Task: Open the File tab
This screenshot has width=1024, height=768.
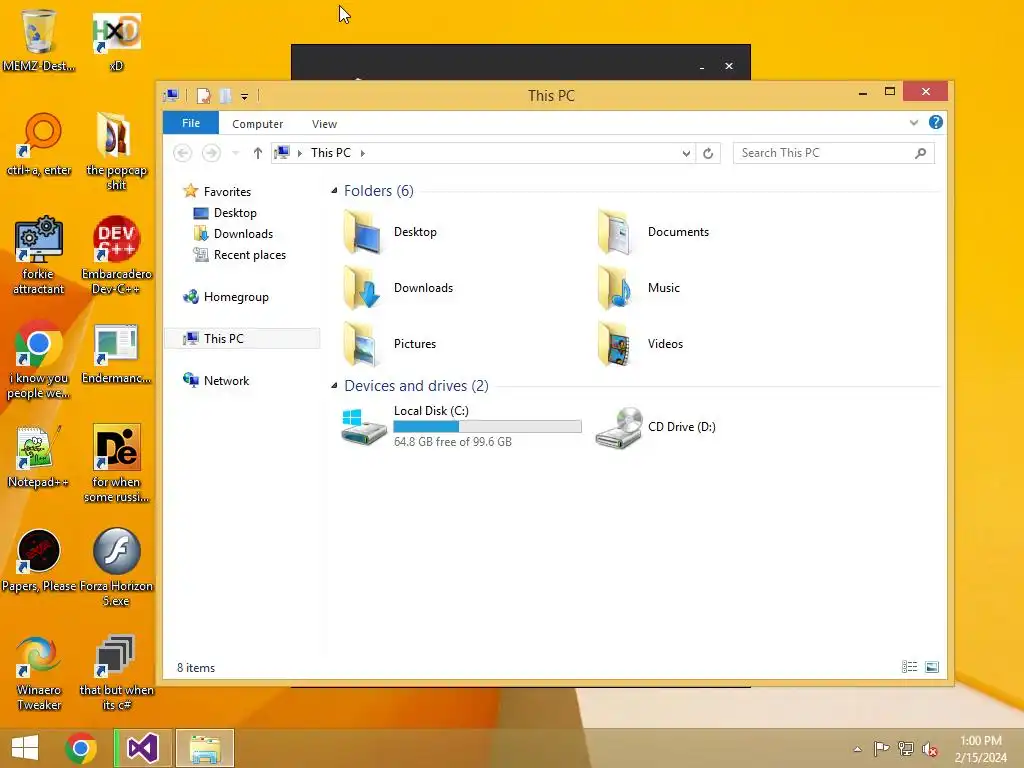Action: (191, 123)
